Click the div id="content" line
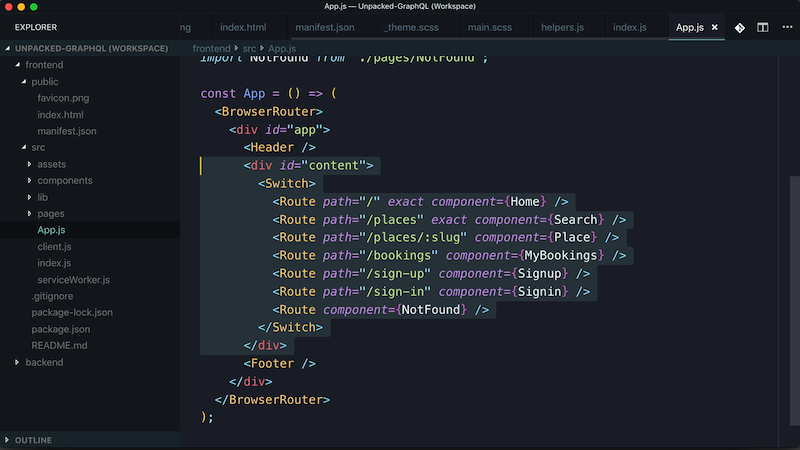Viewport: 800px width, 450px height. 308,165
